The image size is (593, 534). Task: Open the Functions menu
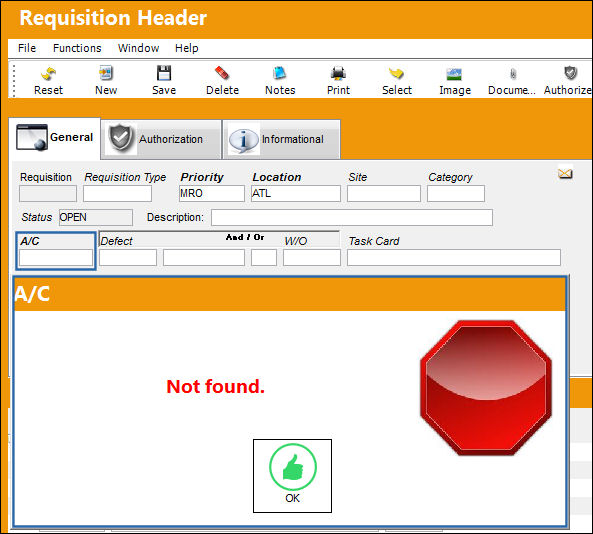point(77,48)
